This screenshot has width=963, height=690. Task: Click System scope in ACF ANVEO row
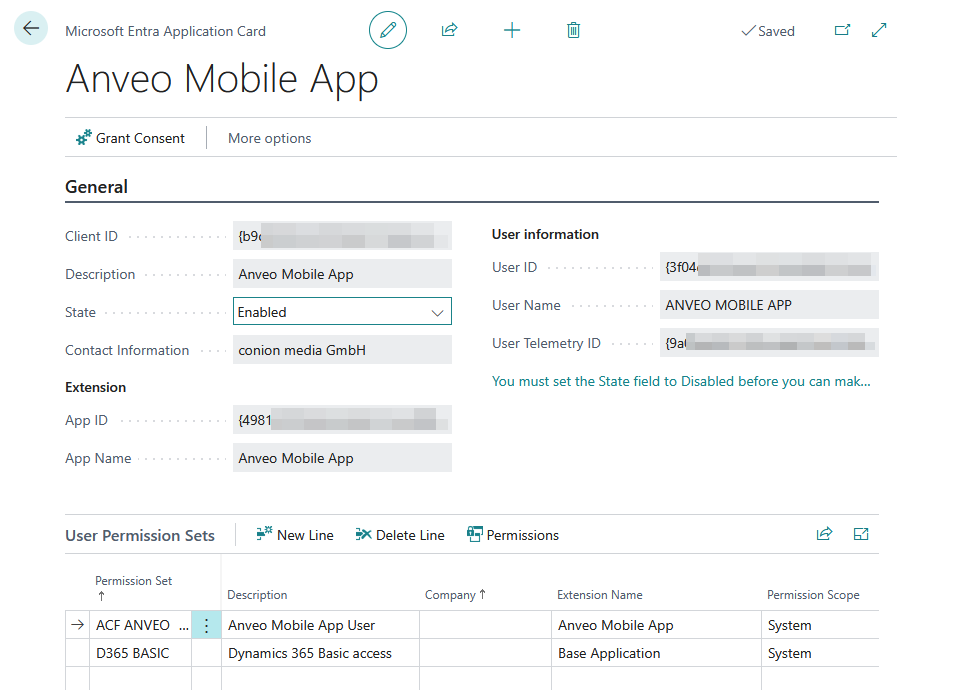pyautogui.click(x=820, y=625)
